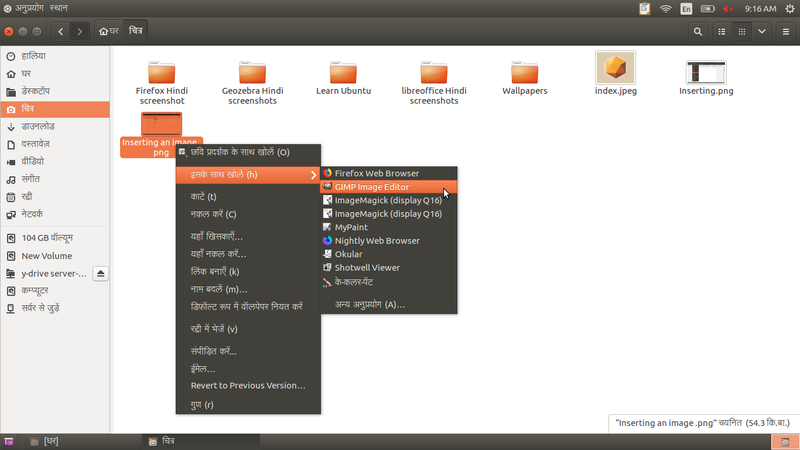Click the search icon in the toolbar
The height and width of the screenshot is (450, 800).
697,32
